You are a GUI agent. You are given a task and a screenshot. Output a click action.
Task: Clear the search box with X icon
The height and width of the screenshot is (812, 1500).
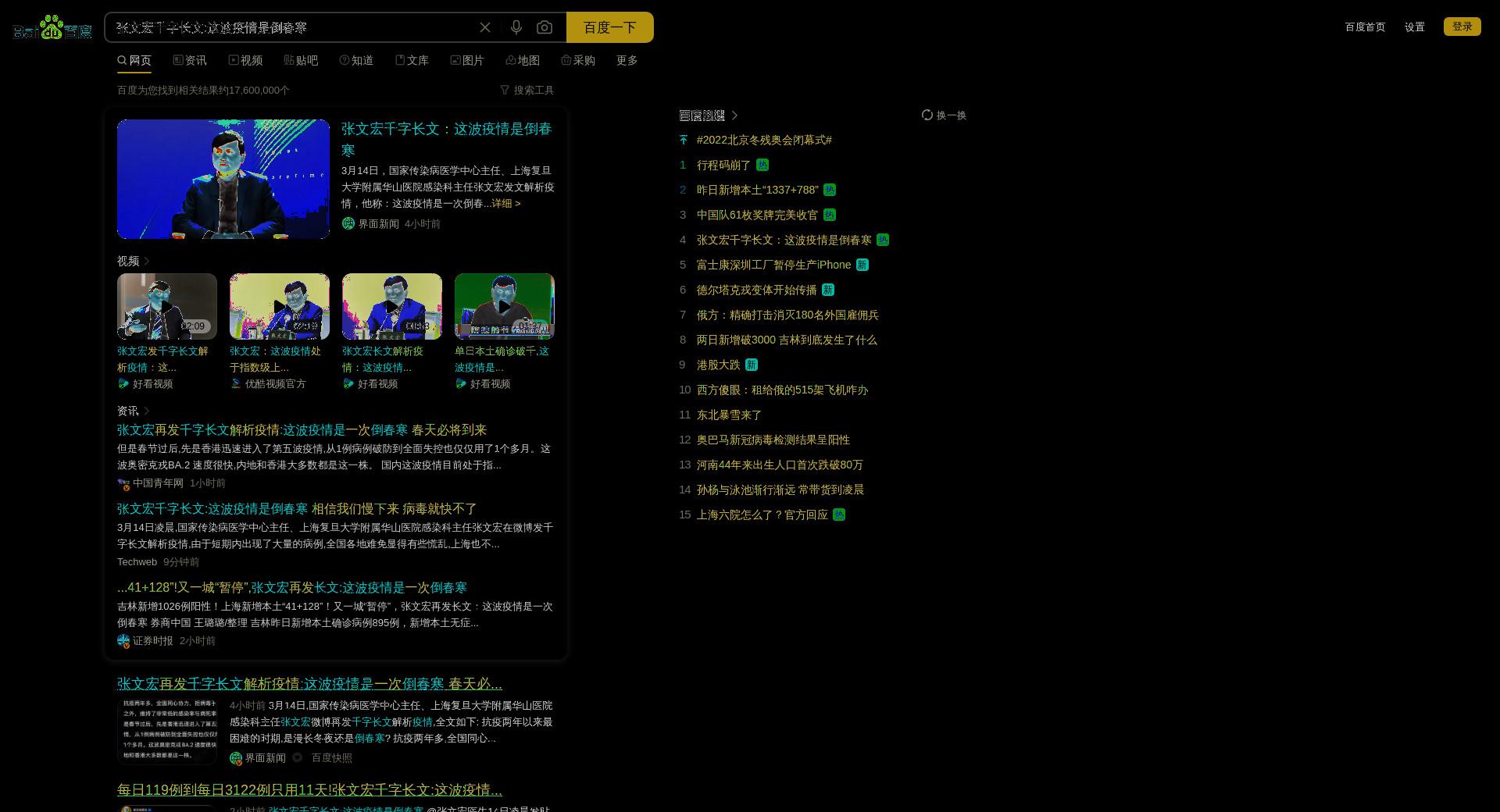485,27
